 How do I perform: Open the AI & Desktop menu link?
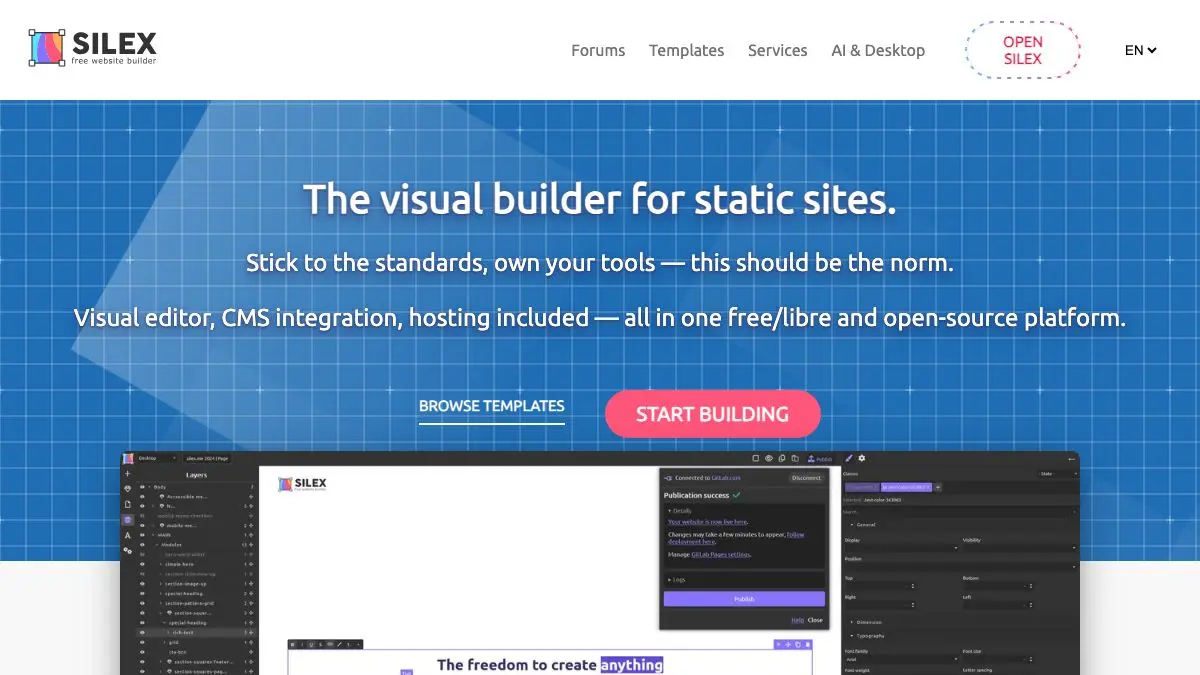click(878, 50)
